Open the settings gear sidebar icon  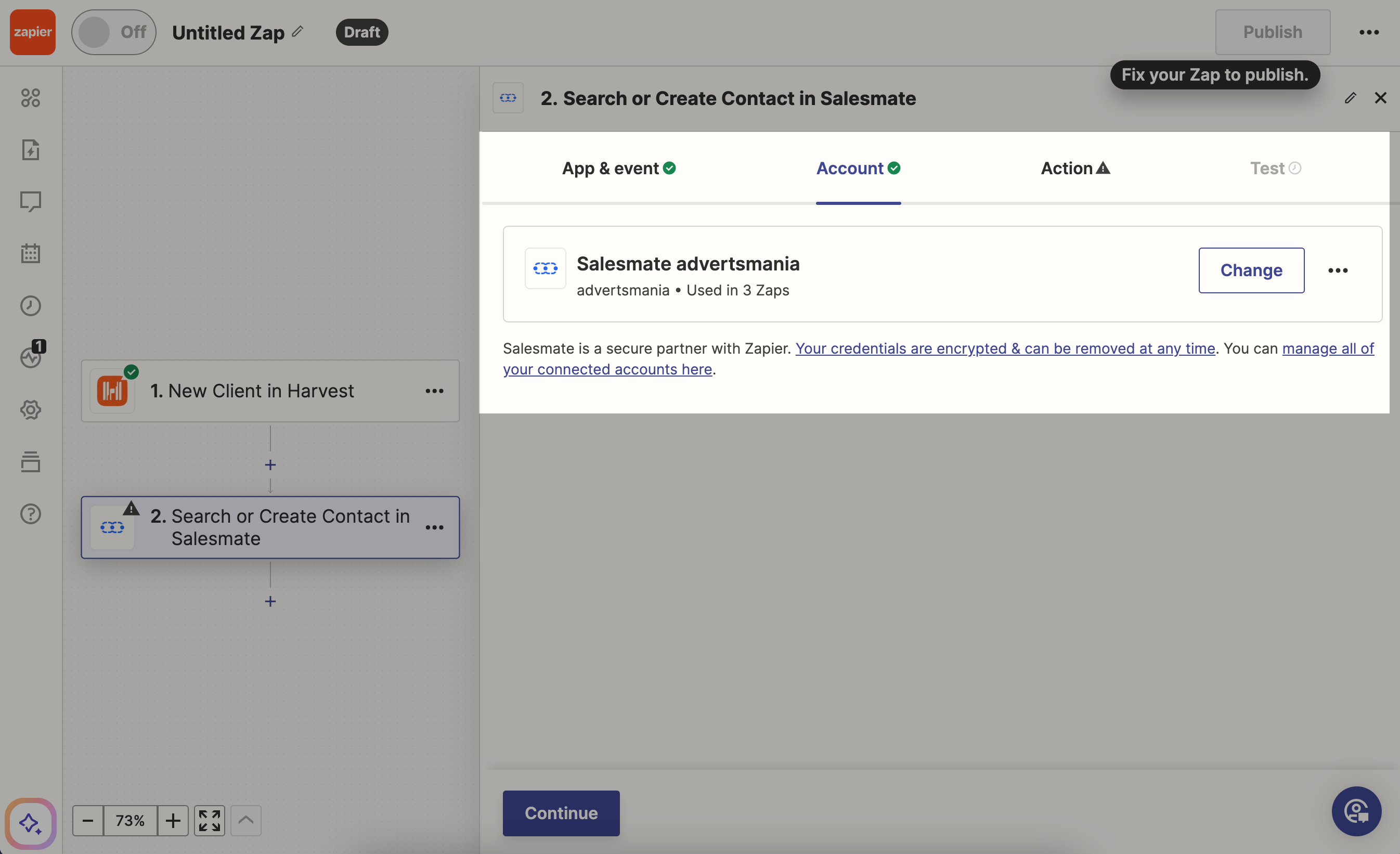pos(31,410)
